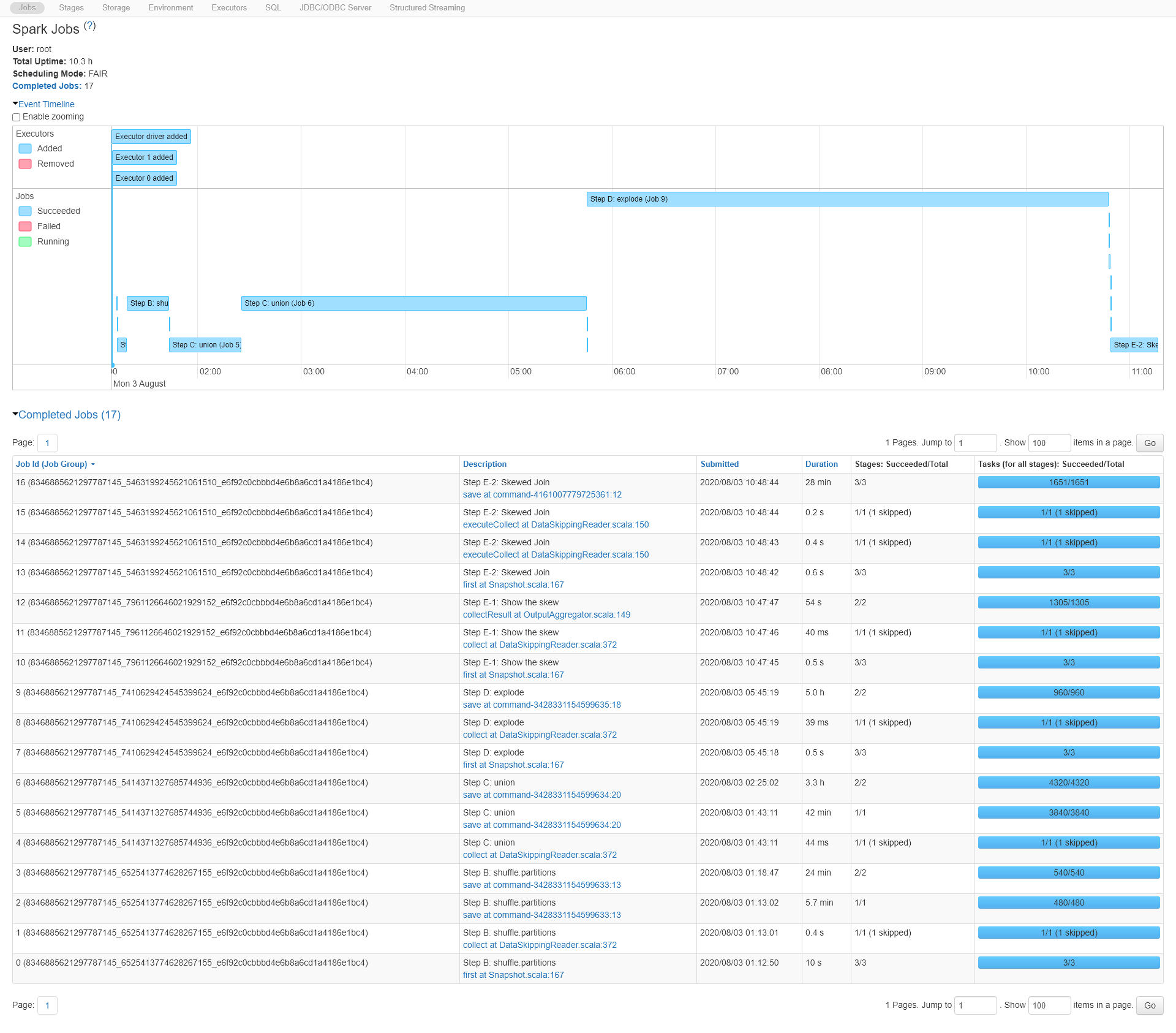Open collectResult at OutputAggregator.scala:149 link

546,615
